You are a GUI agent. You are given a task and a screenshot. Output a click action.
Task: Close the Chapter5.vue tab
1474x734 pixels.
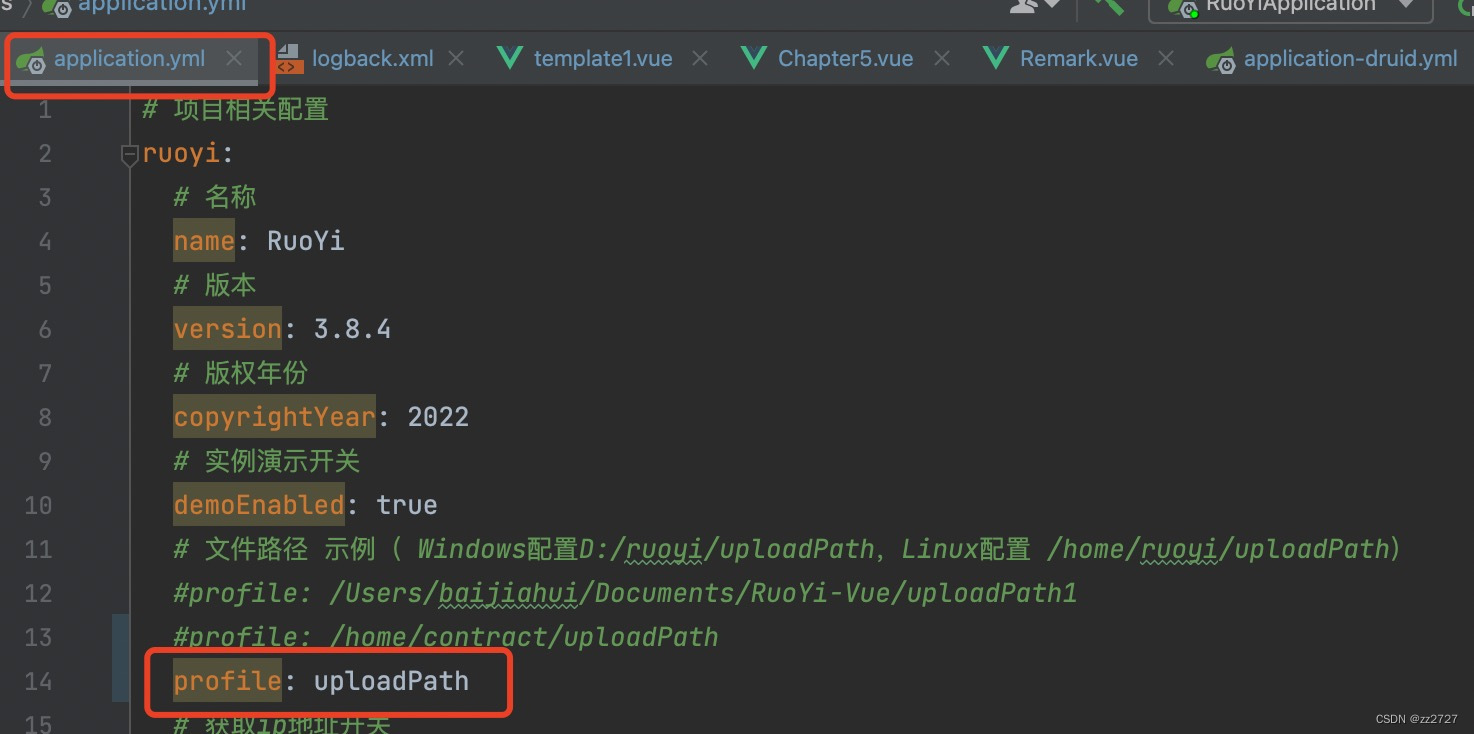[x=941, y=59]
